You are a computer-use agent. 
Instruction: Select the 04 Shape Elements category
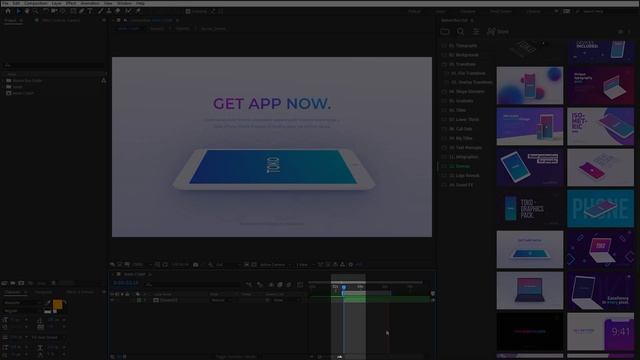tap(466, 92)
